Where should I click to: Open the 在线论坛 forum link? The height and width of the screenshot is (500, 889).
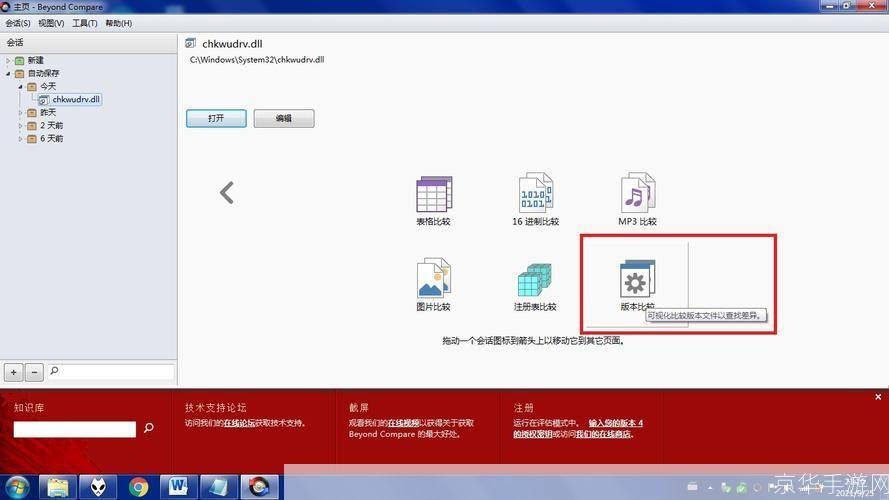coord(239,423)
